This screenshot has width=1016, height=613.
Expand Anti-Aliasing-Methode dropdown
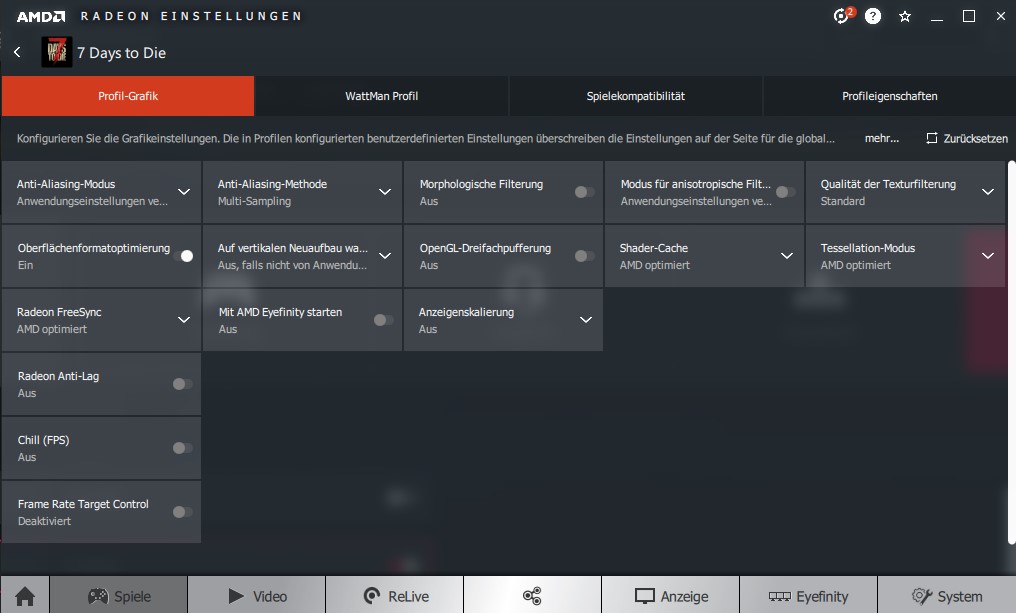point(385,192)
